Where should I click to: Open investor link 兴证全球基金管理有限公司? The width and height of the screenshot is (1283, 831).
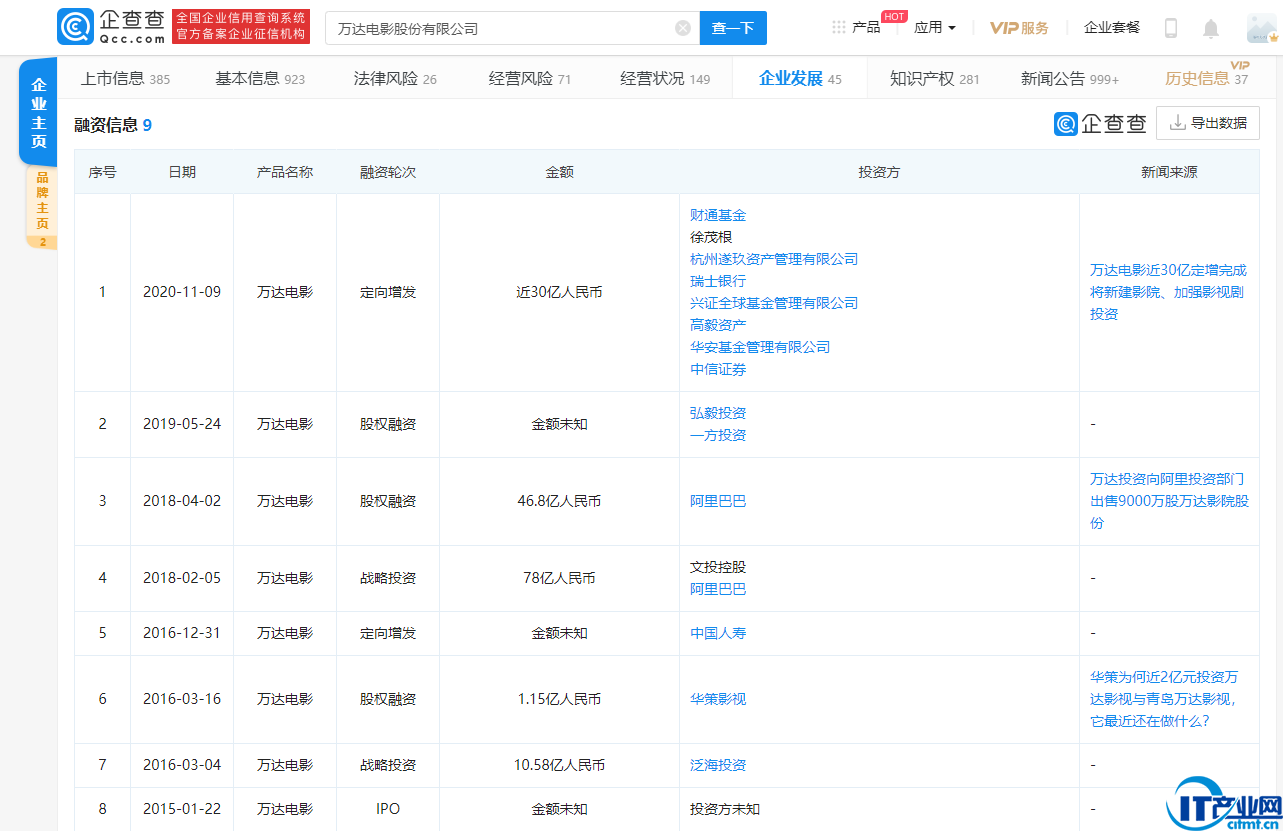click(774, 303)
